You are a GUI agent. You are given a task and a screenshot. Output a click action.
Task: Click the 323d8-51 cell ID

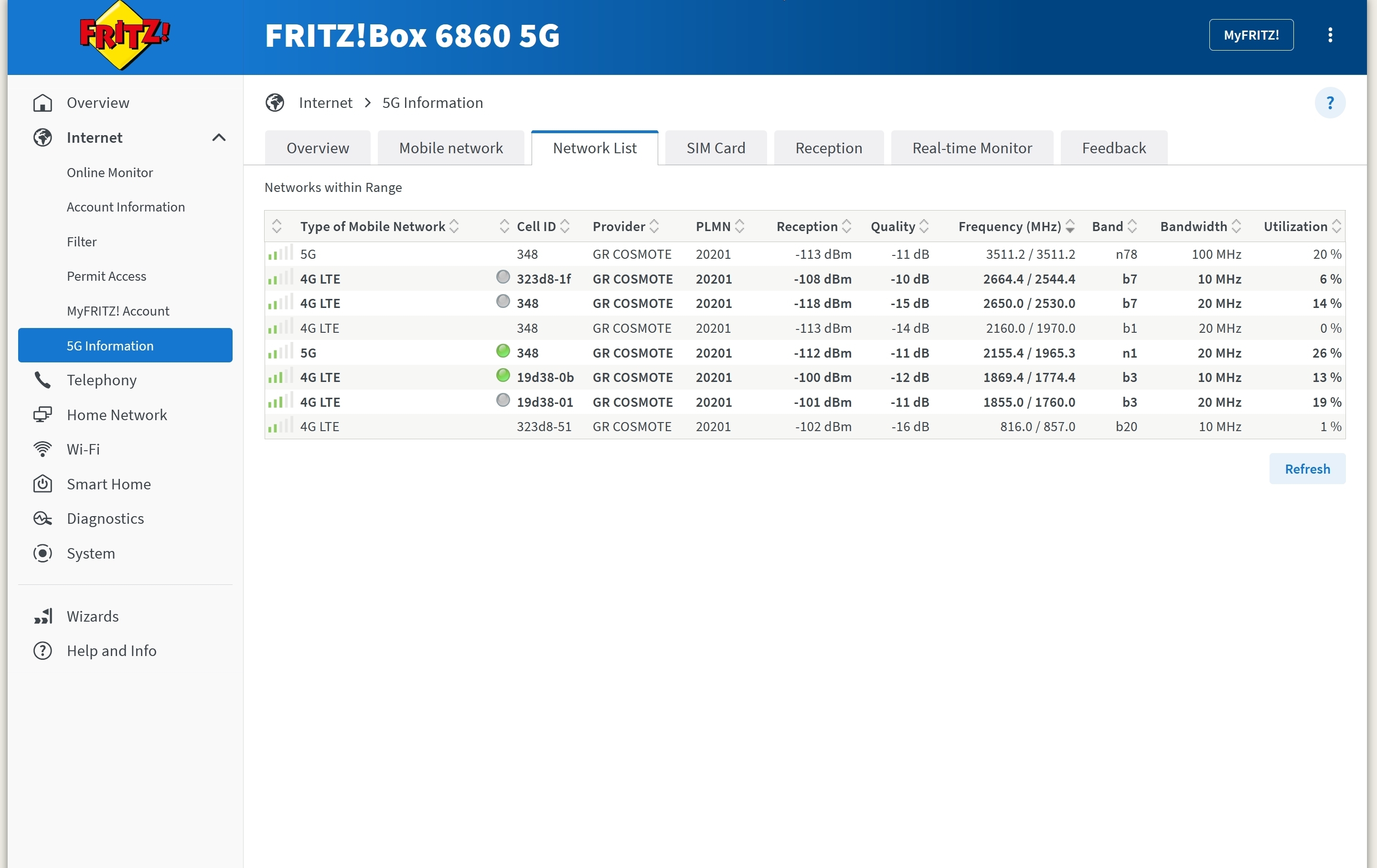click(544, 426)
